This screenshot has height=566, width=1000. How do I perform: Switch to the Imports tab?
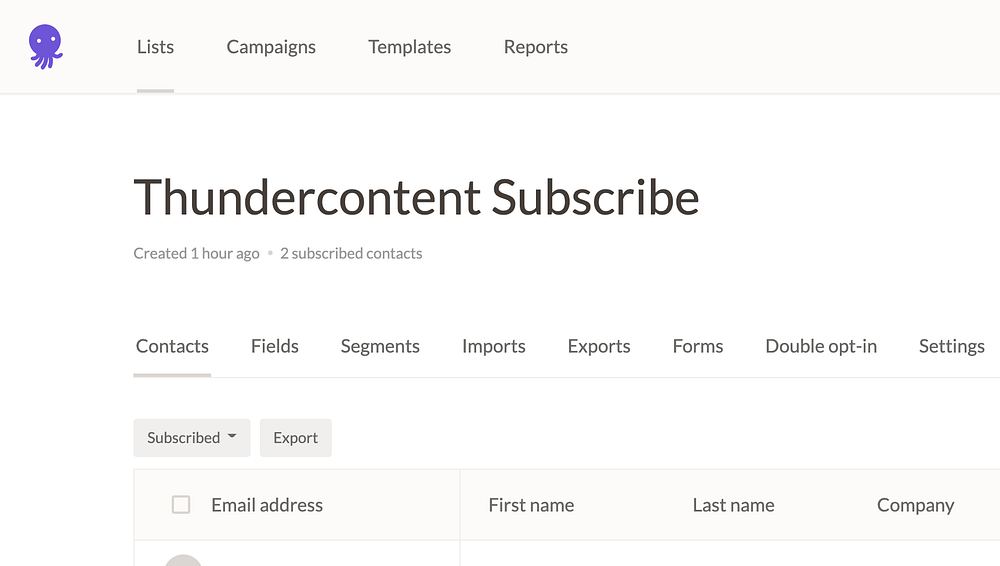493,347
